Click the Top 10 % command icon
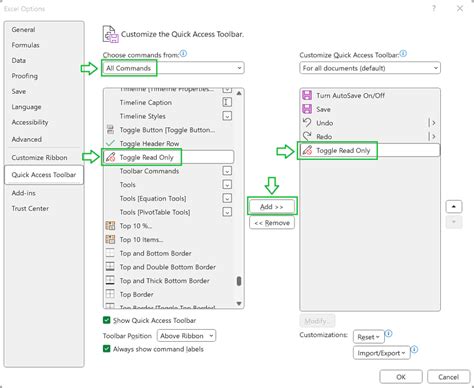Viewport: 474px width, 388px height. pos(110,226)
